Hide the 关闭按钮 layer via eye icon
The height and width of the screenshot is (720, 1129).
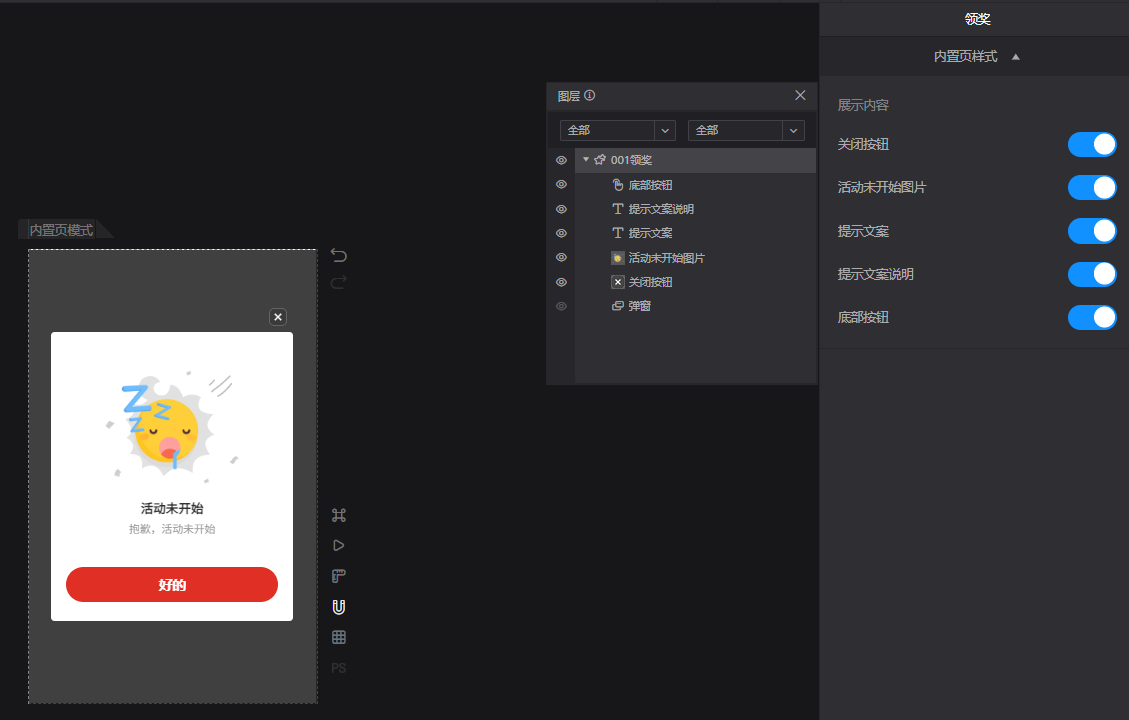coord(562,282)
